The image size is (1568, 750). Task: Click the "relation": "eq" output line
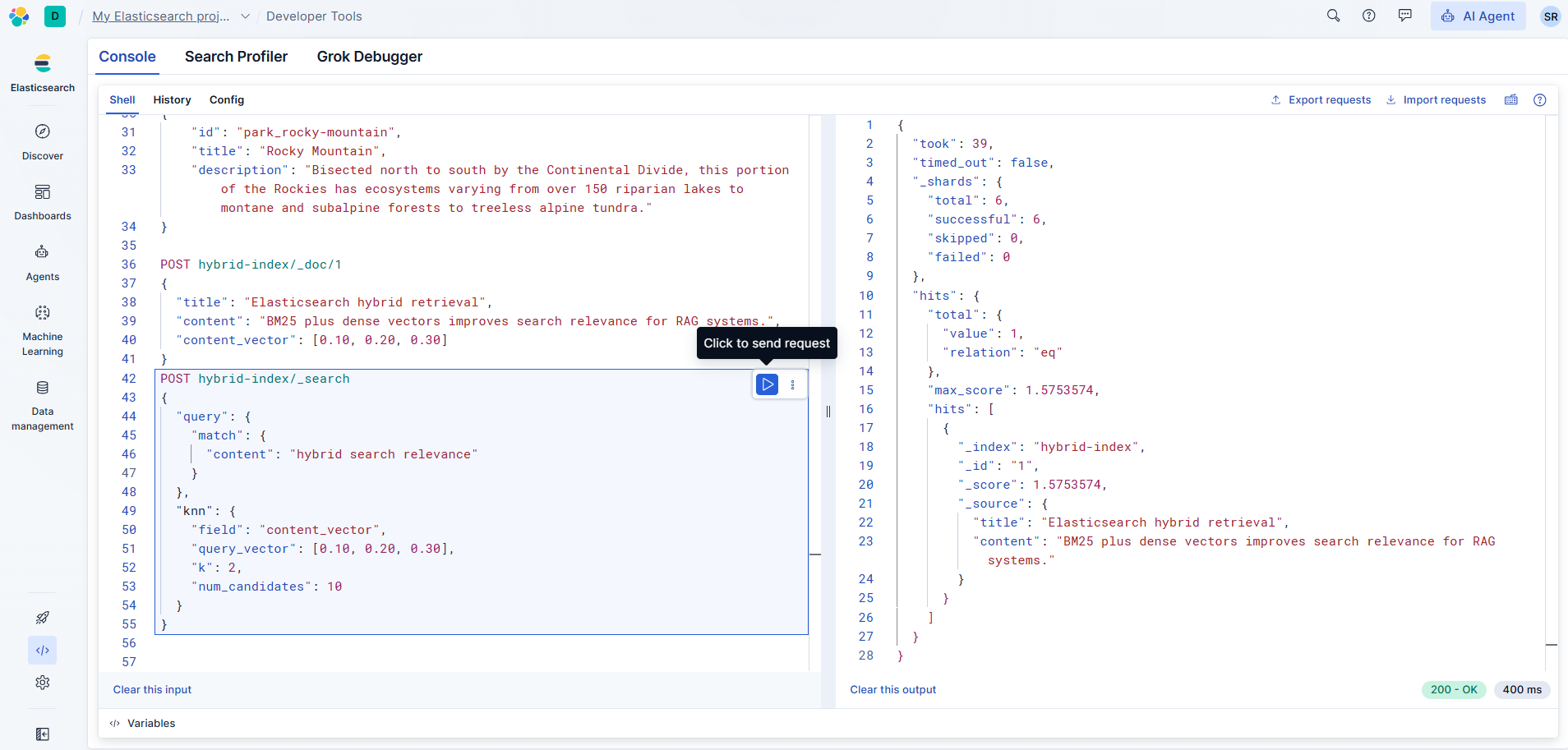point(1003,352)
